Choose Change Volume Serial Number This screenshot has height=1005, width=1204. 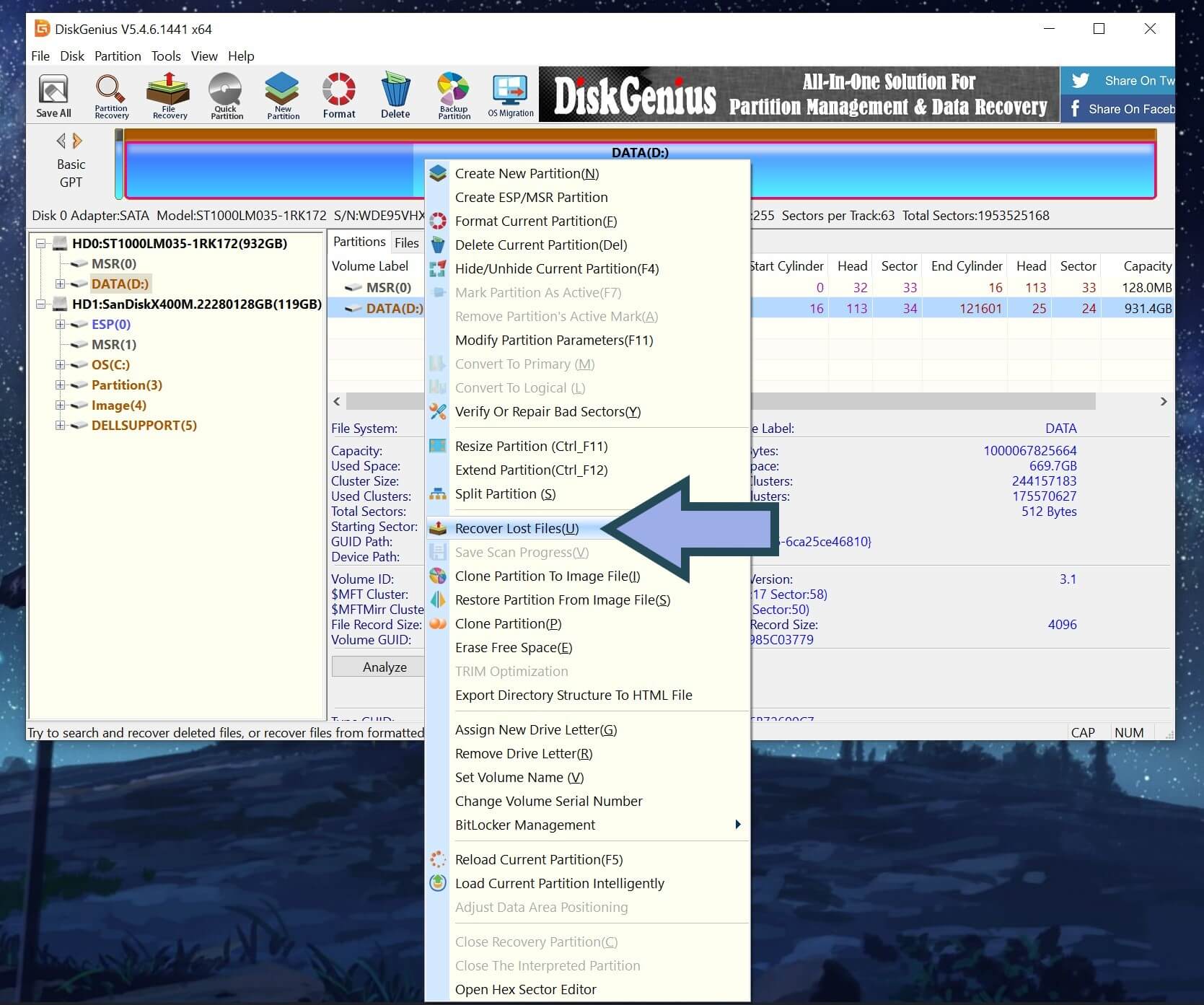tap(548, 801)
